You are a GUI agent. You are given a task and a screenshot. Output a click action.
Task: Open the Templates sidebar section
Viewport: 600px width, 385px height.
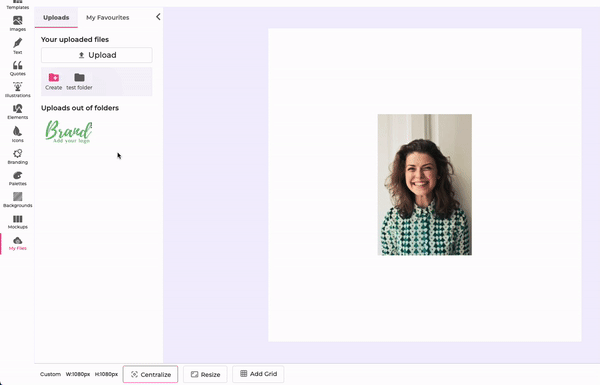pos(18,5)
